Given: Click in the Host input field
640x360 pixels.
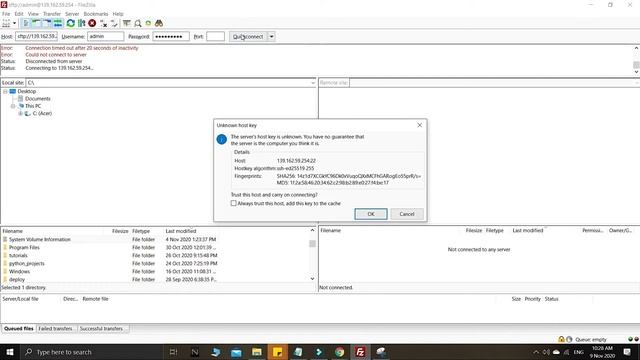Looking at the screenshot, I should pos(37,36).
